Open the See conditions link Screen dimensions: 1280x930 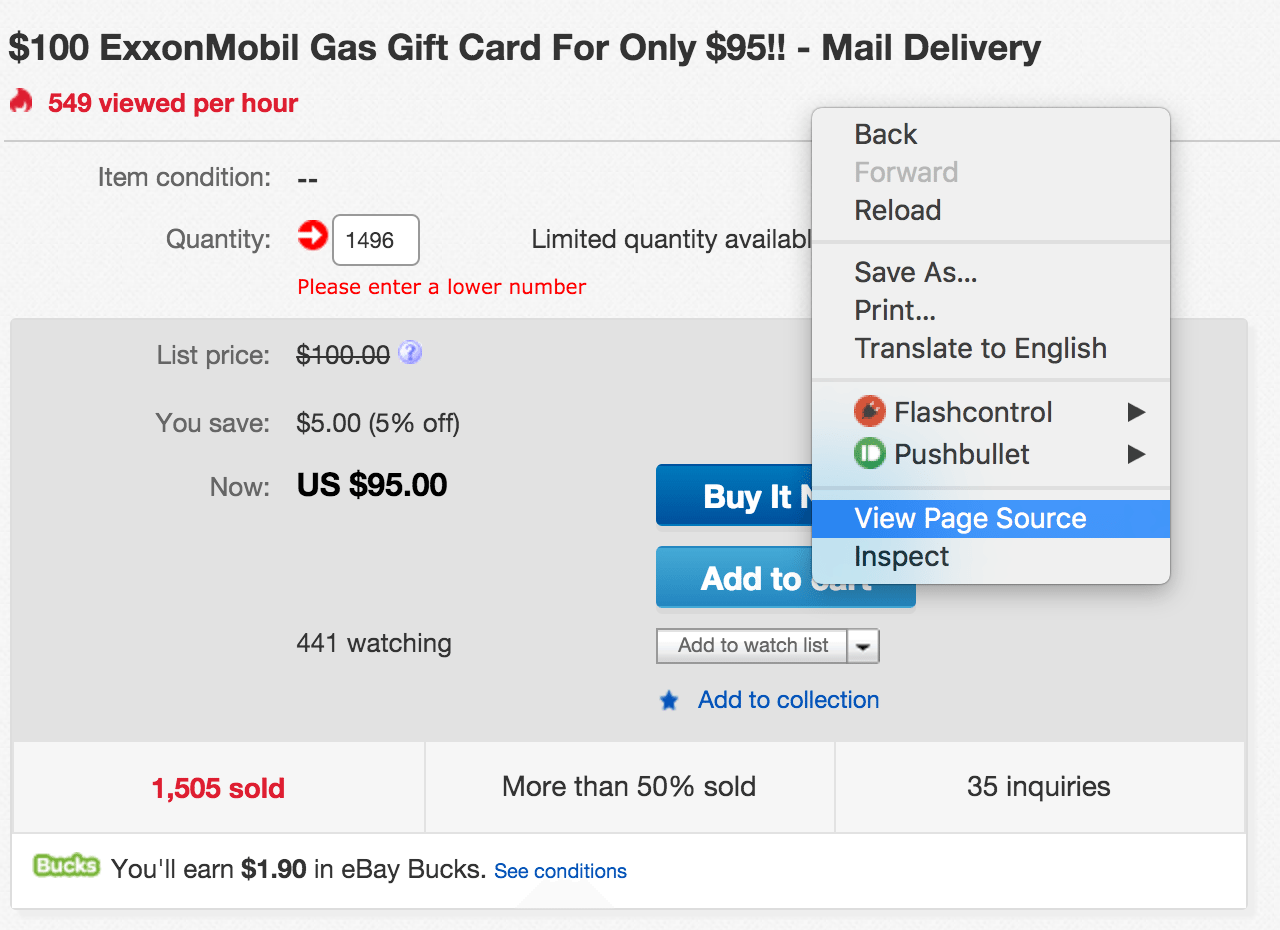point(560,871)
